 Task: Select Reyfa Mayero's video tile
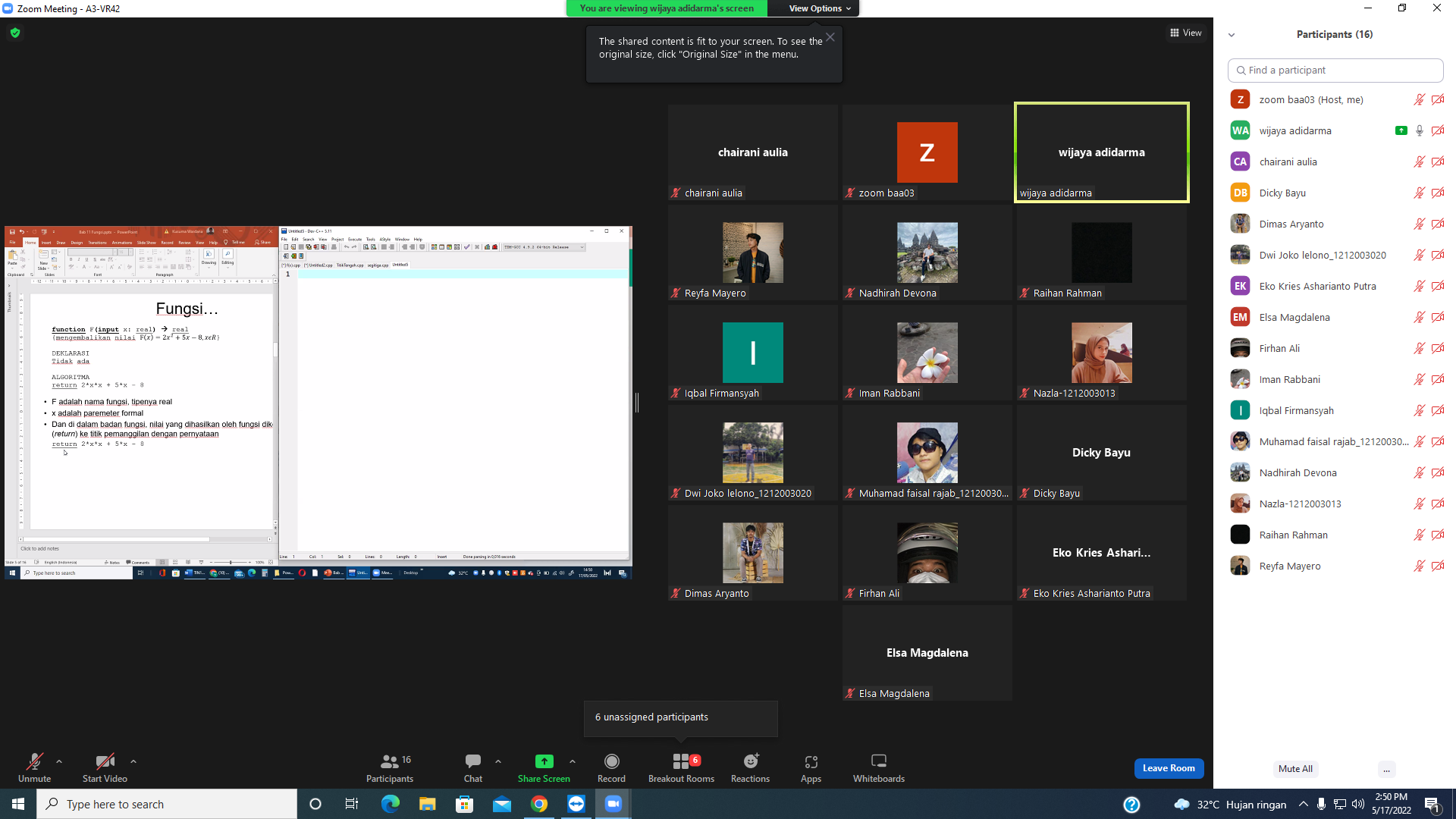[x=753, y=253]
